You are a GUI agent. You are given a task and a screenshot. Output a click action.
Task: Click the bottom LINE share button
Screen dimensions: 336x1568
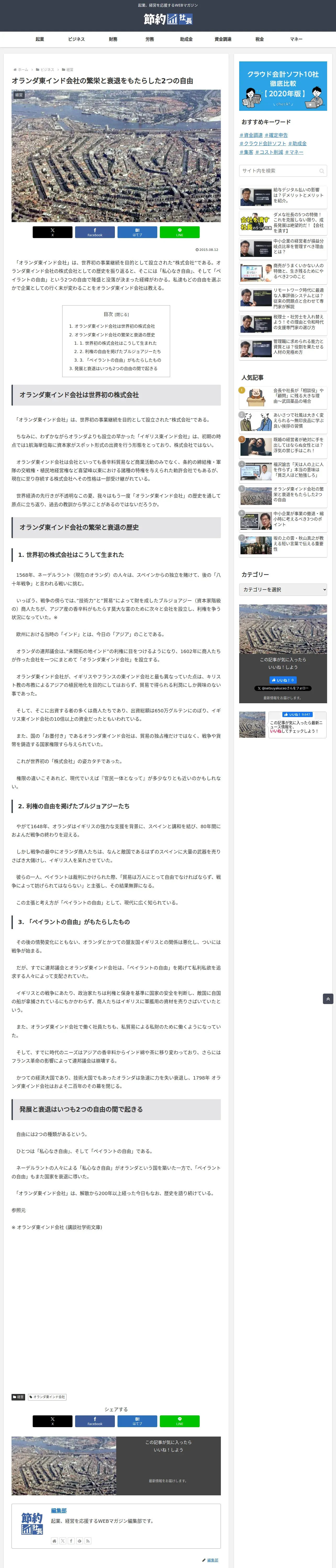179,1421
